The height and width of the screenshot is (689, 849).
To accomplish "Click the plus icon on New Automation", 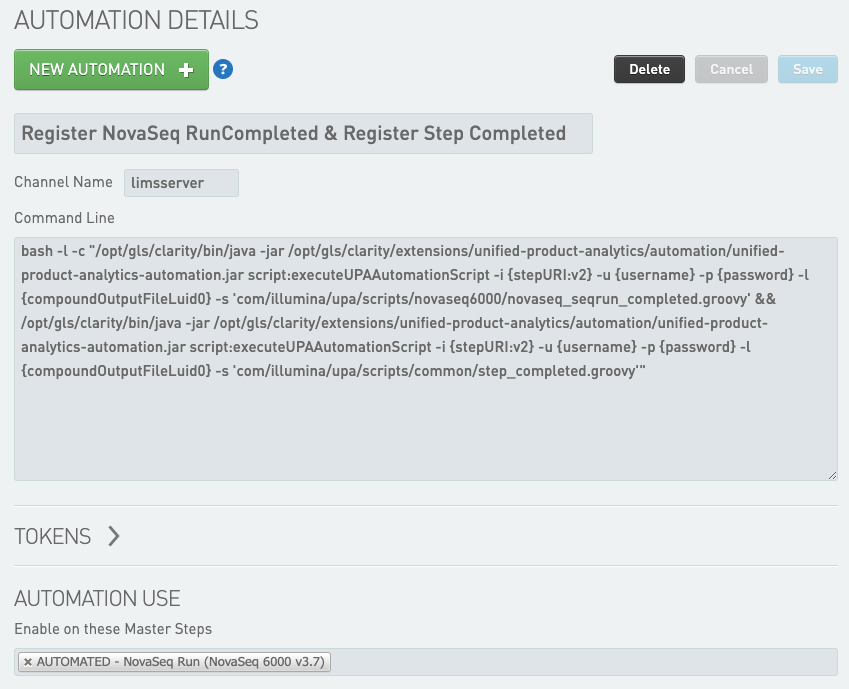I will click(x=185, y=70).
